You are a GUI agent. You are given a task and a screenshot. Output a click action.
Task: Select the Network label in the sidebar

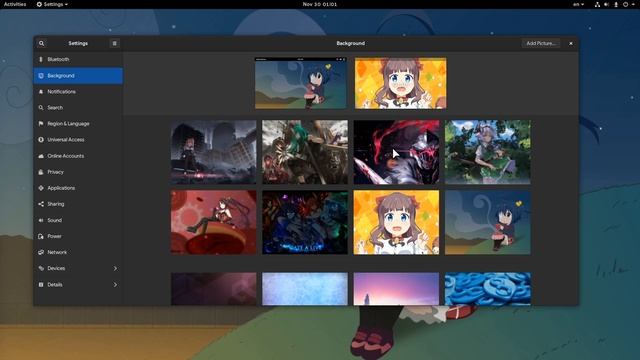click(x=57, y=252)
